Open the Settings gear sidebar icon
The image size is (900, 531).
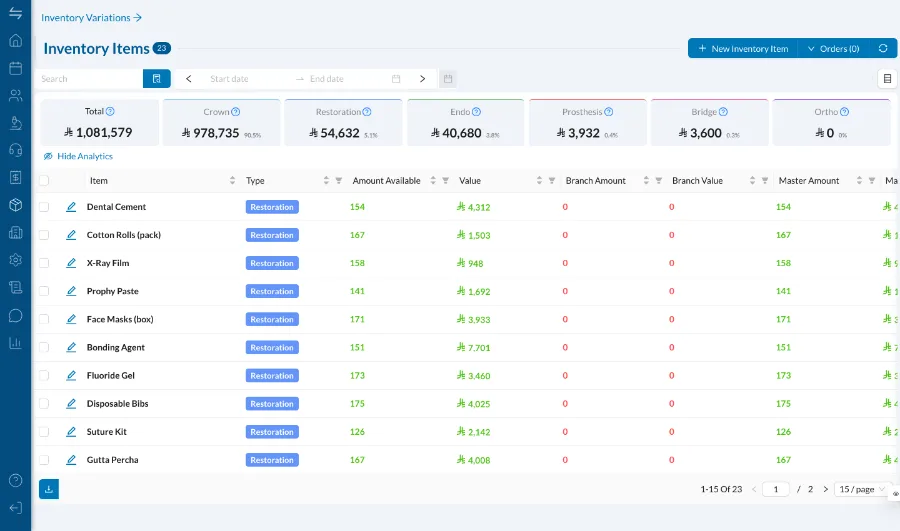tap(15, 260)
